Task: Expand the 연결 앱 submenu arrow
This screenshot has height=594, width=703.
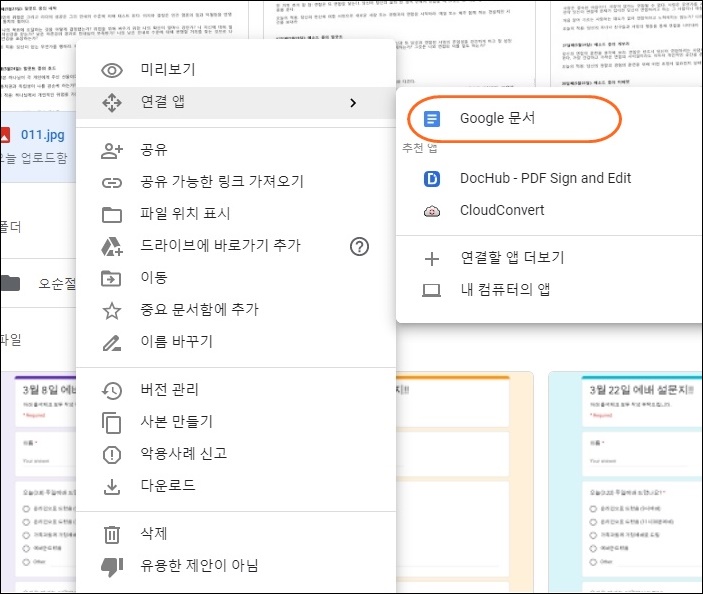Action: point(353,103)
